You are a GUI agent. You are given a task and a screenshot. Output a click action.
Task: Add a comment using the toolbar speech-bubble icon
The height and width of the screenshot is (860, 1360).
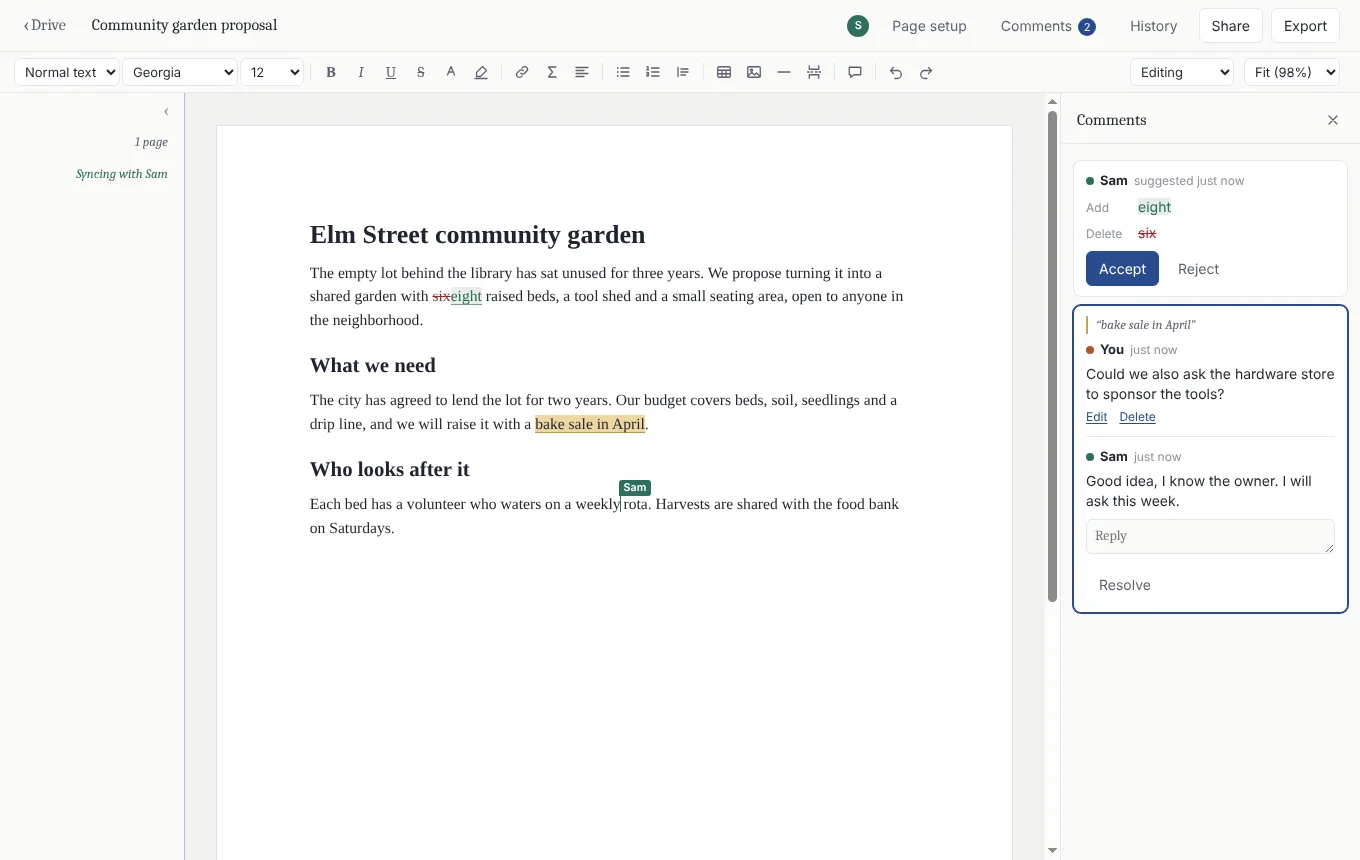coord(855,72)
